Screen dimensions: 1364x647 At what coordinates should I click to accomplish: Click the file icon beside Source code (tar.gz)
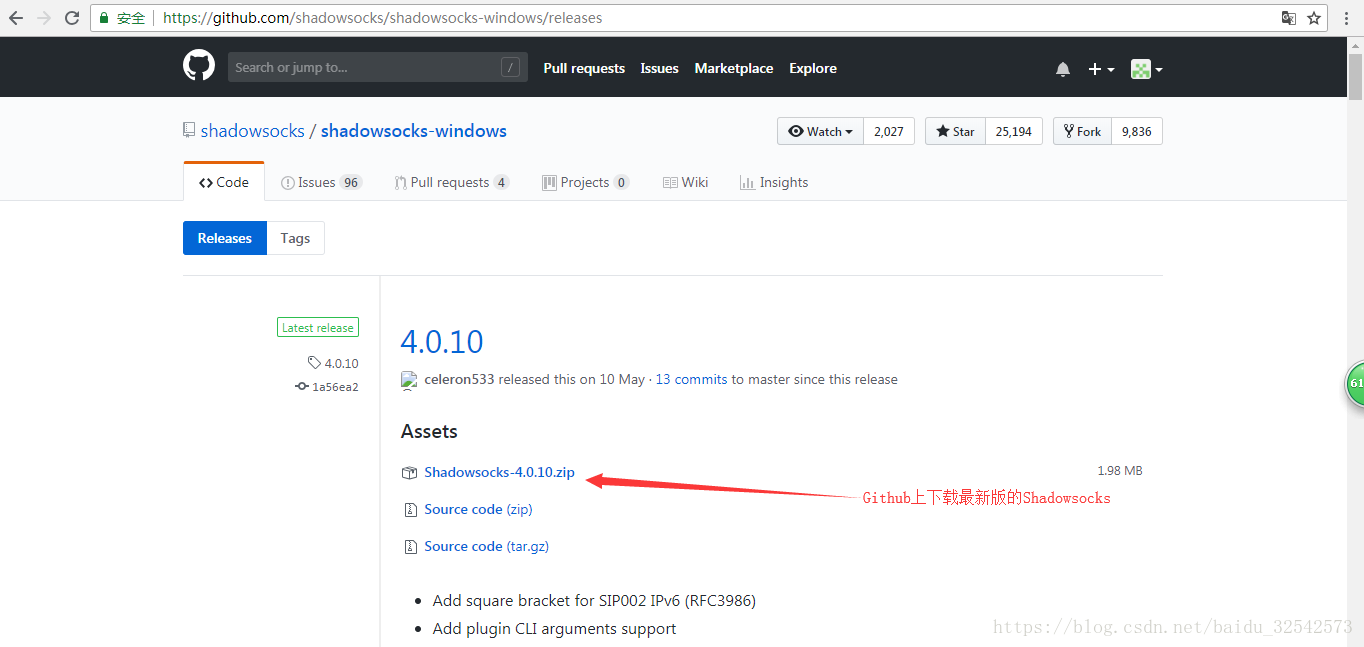(x=410, y=547)
